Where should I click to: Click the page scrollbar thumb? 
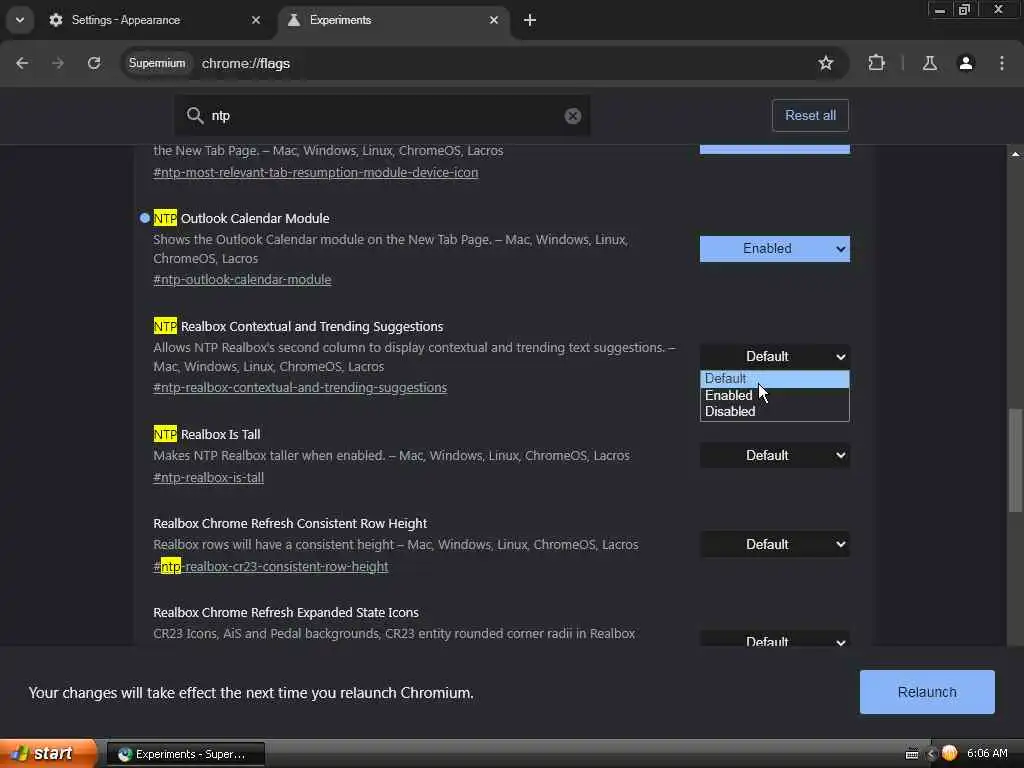click(x=1015, y=461)
